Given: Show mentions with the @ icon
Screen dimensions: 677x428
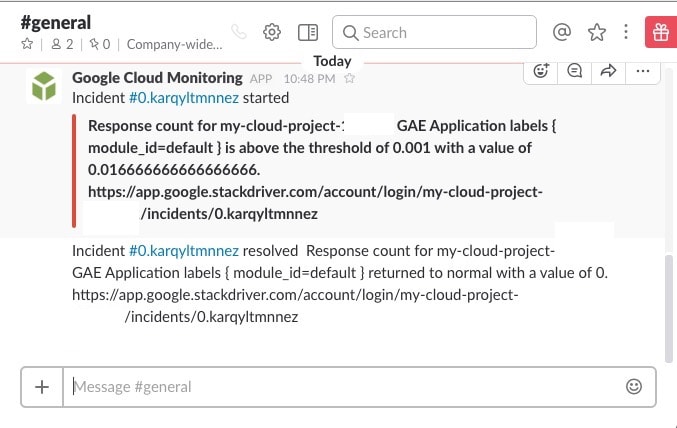Looking at the screenshot, I should tap(562, 32).
